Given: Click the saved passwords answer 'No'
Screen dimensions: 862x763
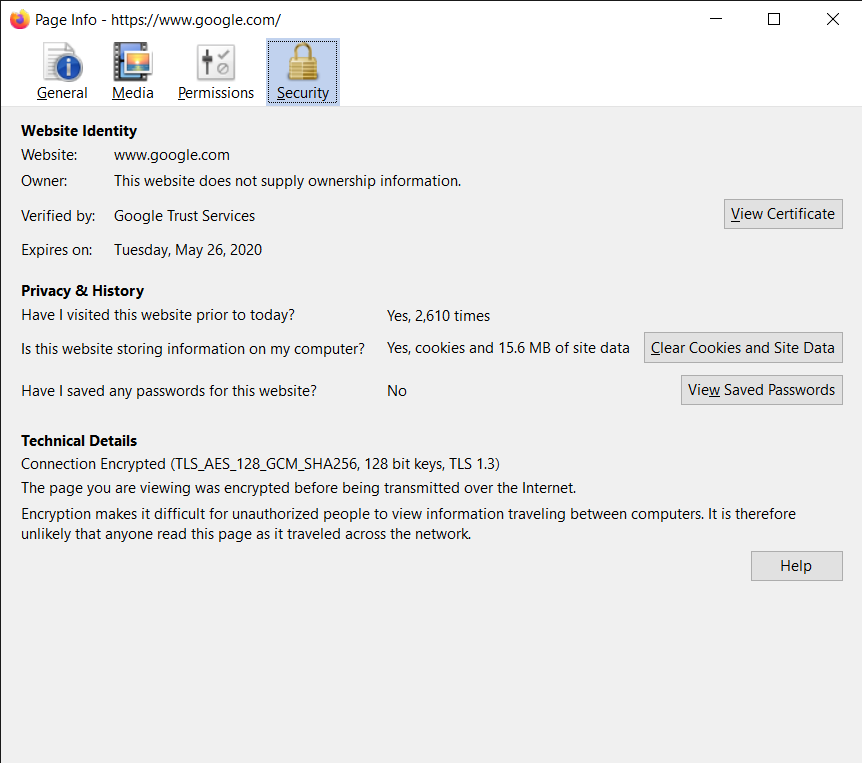Looking at the screenshot, I should pyautogui.click(x=397, y=391).
